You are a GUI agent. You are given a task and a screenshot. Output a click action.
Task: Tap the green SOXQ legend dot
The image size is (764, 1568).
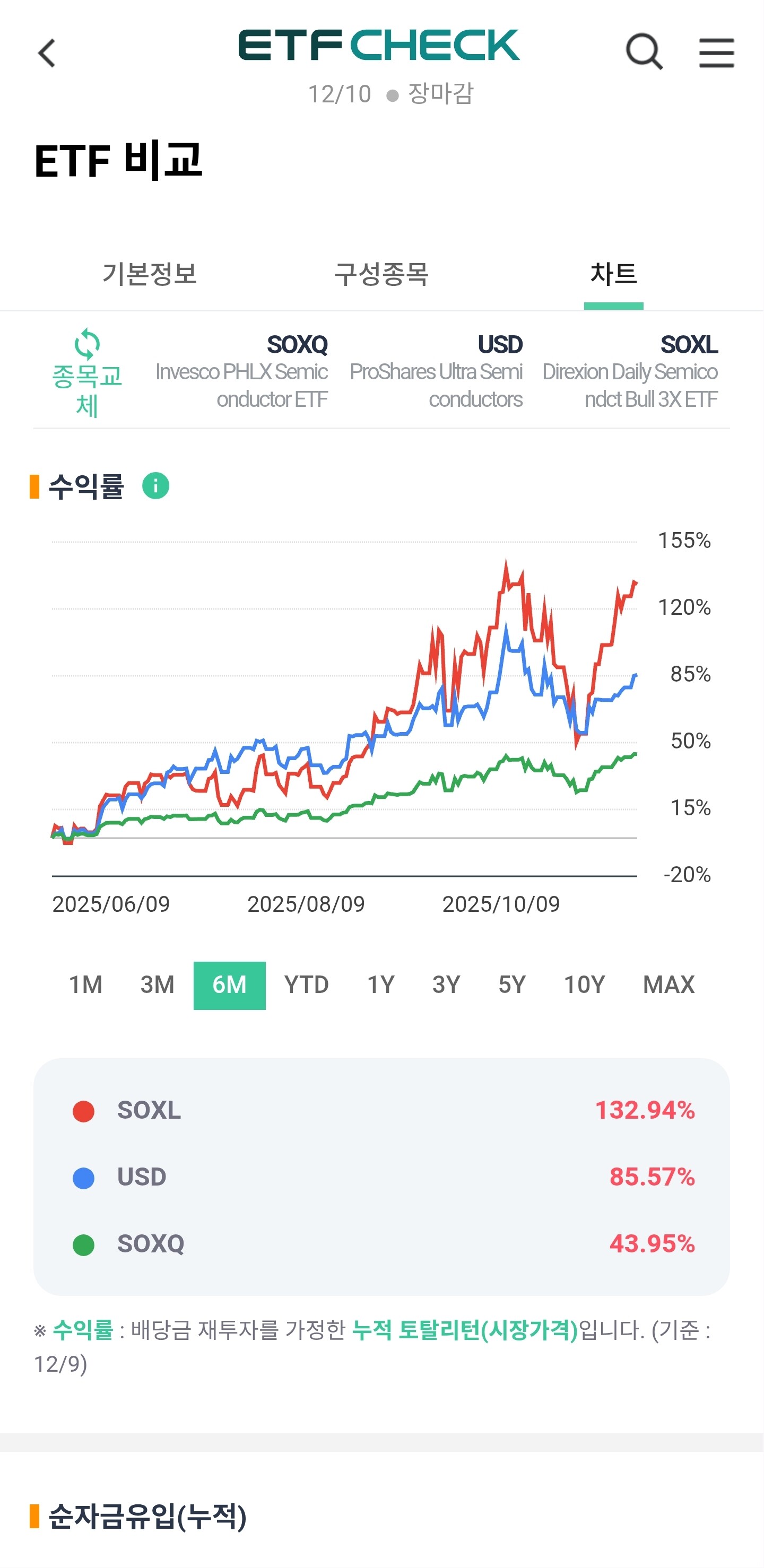coord(83,1245)
